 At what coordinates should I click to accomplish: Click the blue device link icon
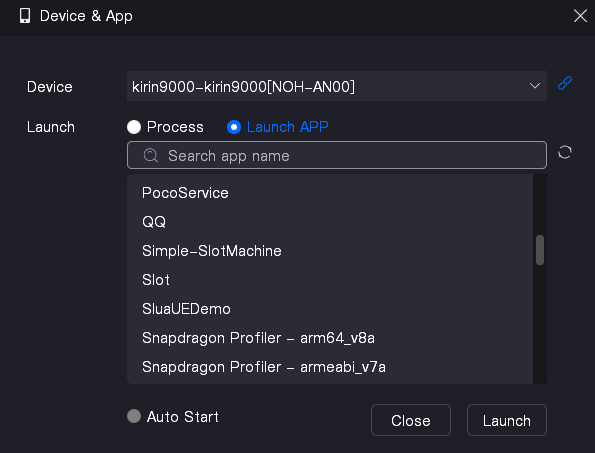click(565, 83)
